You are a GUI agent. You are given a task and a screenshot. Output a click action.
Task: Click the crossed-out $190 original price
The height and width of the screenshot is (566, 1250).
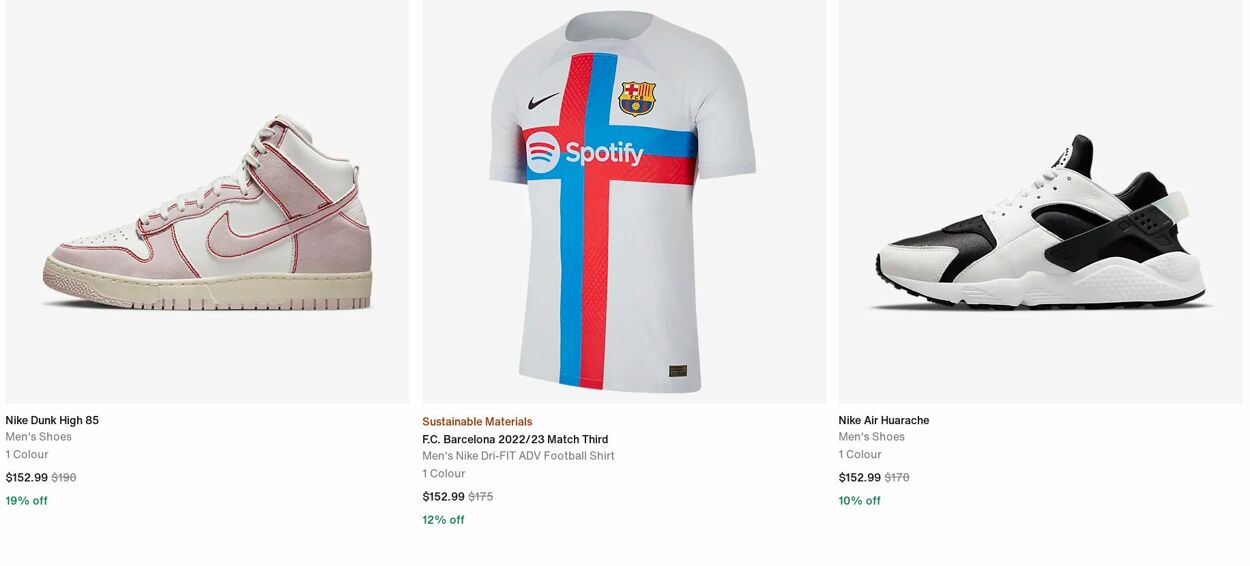click(x=64, y=478)
